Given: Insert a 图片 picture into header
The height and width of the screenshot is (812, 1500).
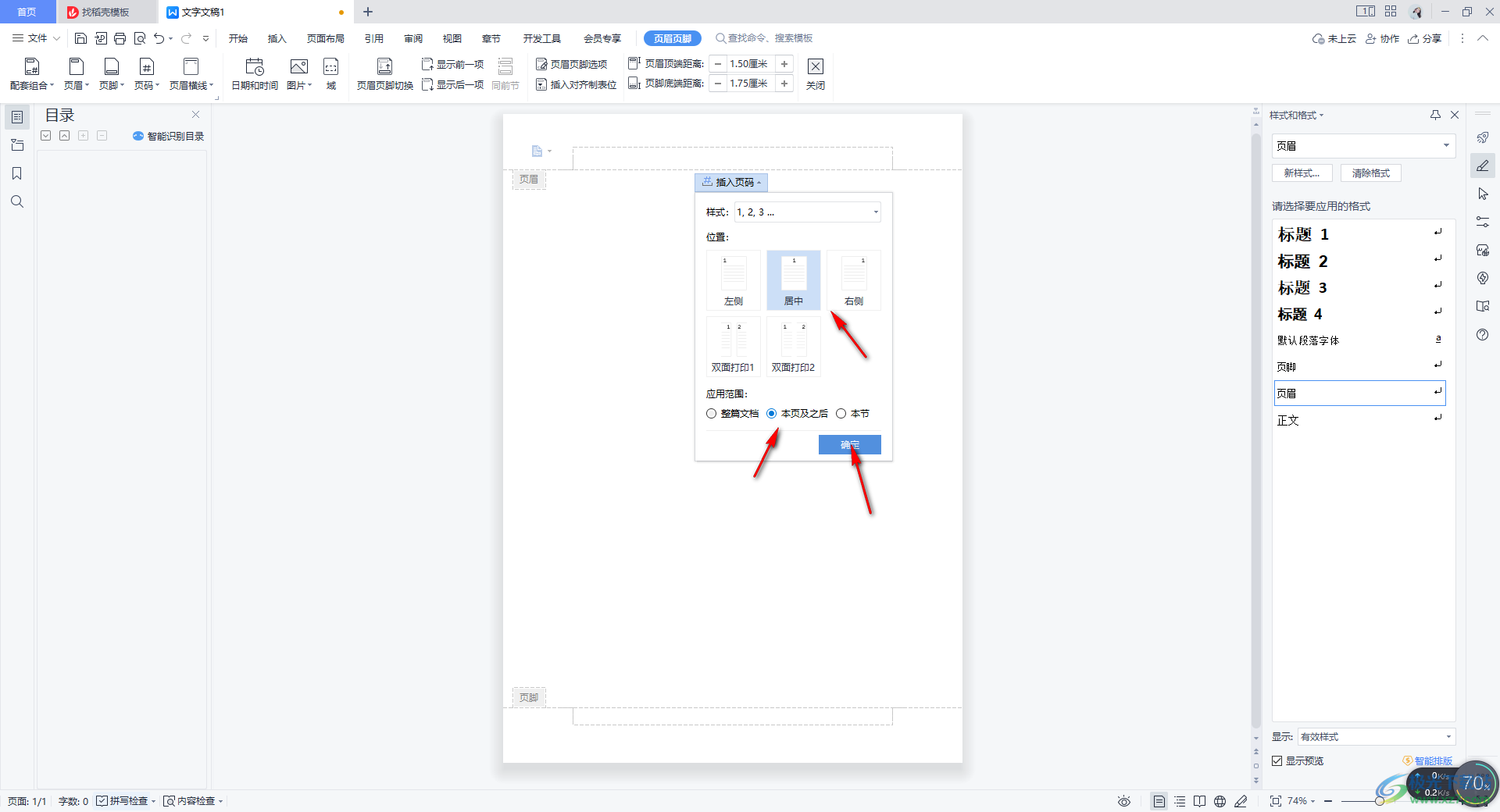Looking at the screenshot, I should tap(299, 74).
